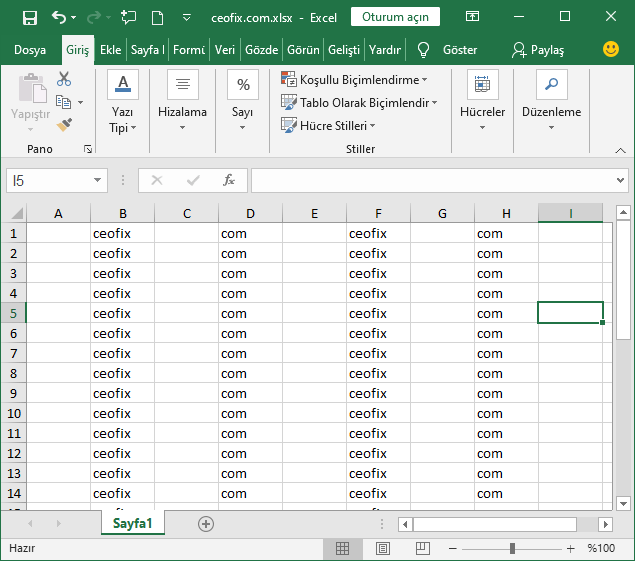Switch to the Sayfa1 sheet tab

(133, 523)
